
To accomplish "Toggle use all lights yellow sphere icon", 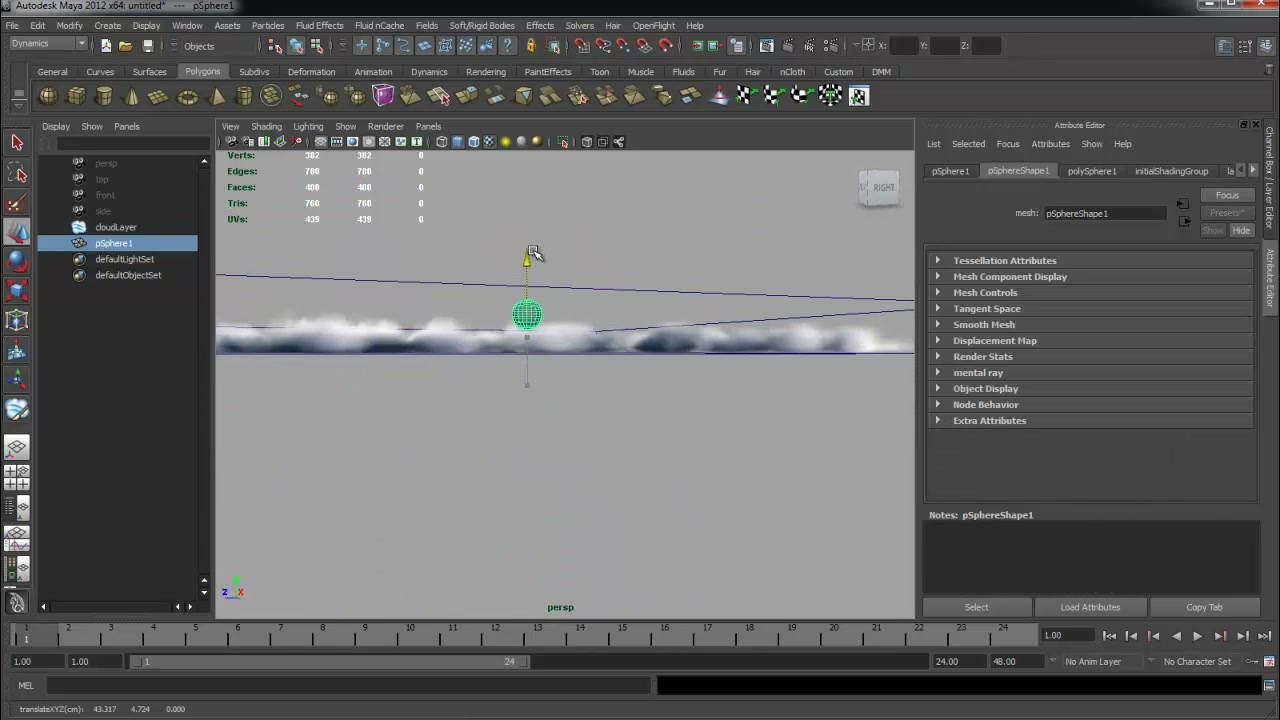I will (x=505, y=142).
